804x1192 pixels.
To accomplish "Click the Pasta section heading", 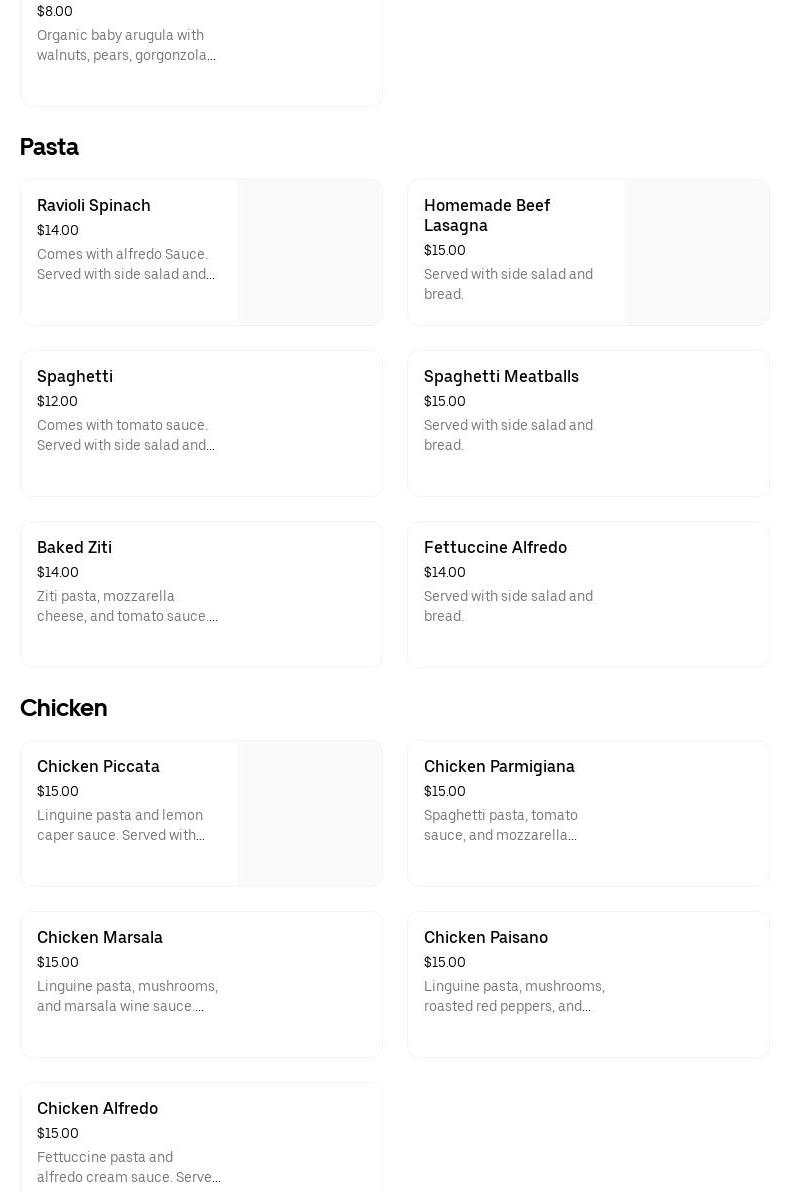I will 49,147.
